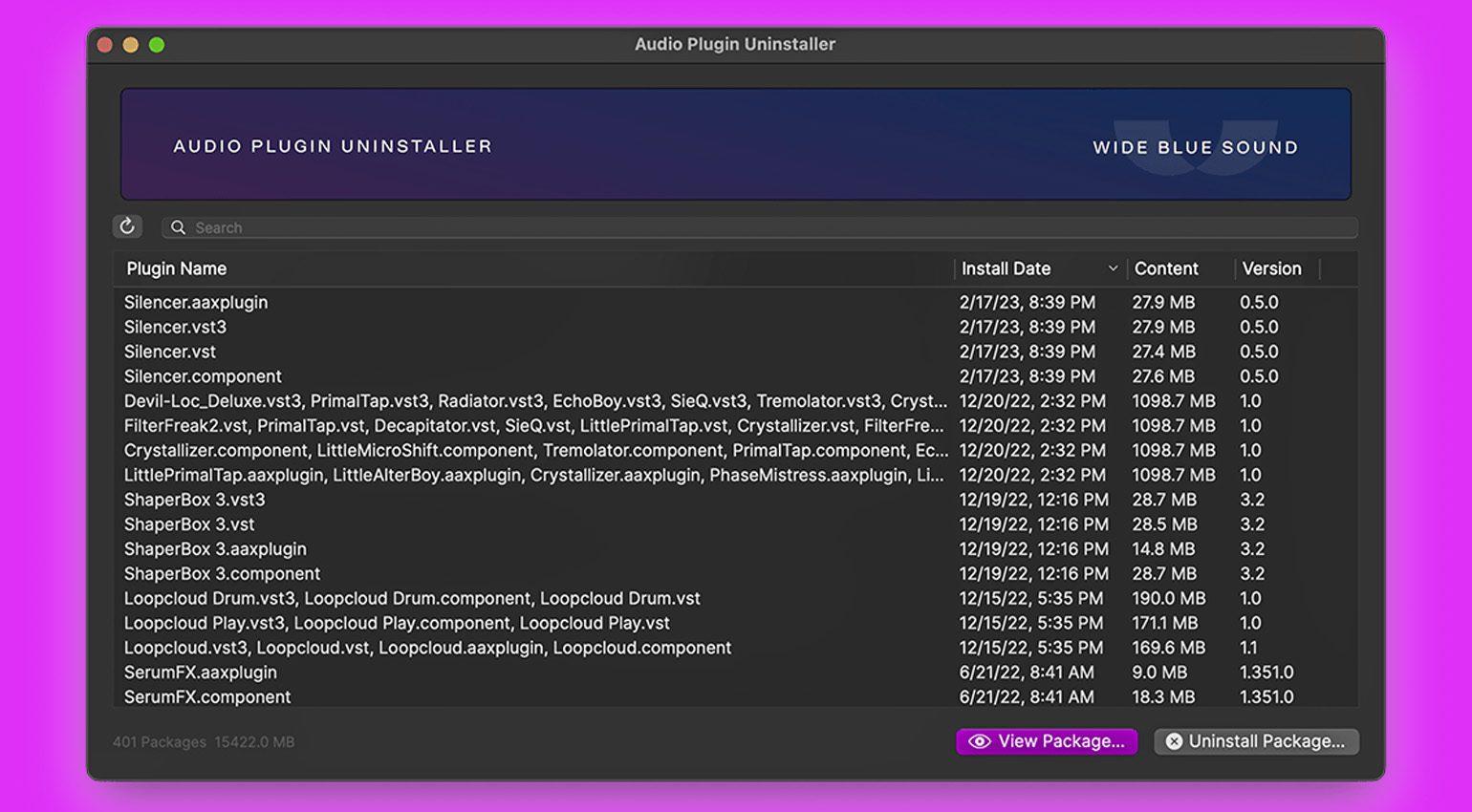Click the 18.3 MB content cell
The width and height of the screenshot is (1472, 812).
pos(1163,697)
